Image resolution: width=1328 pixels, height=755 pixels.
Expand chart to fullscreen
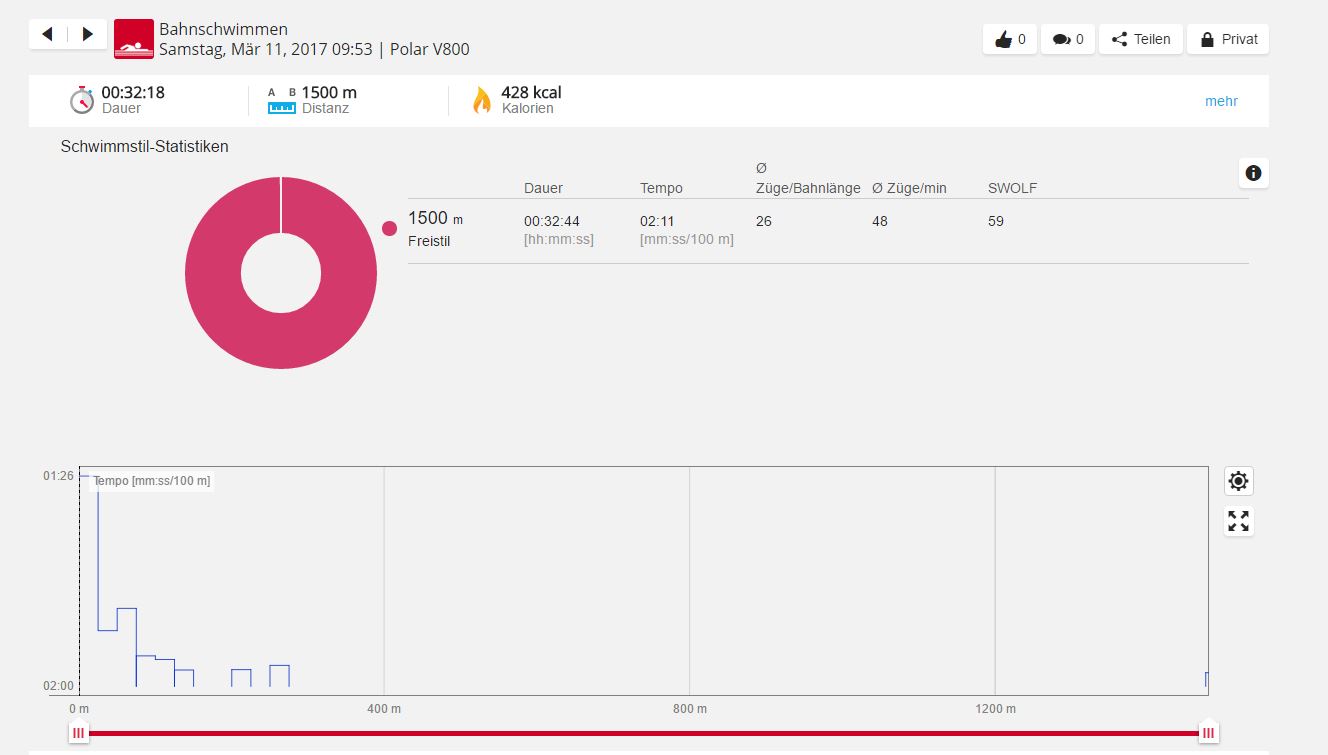pos(1238,521)
